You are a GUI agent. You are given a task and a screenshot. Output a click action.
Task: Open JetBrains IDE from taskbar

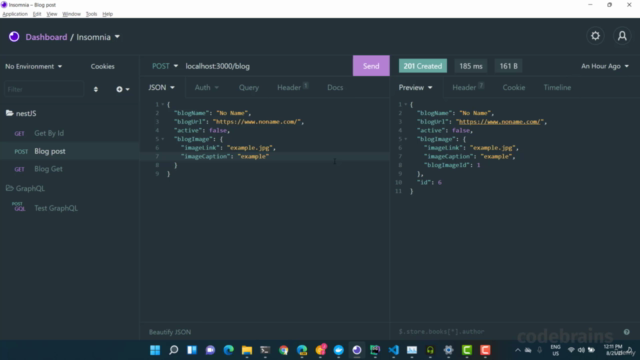click(375, 350)
